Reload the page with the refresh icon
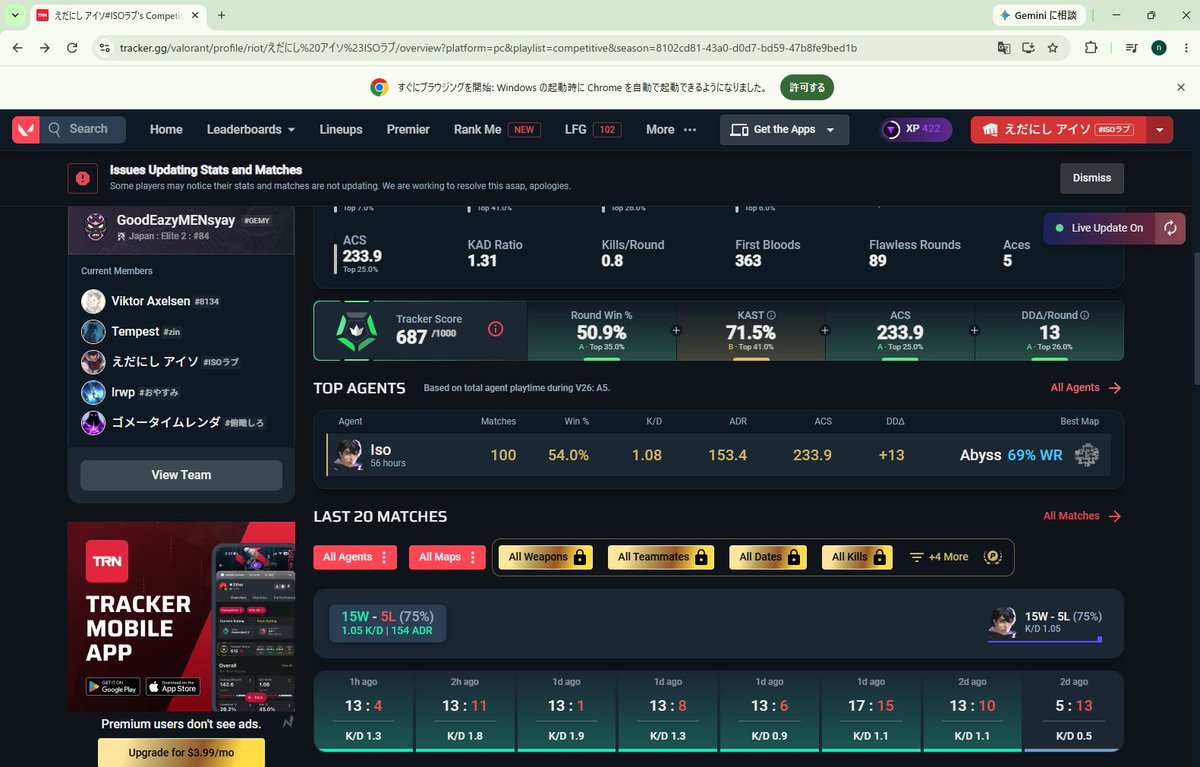The height and width of the screenshot is (767, 1200). click(x=72, y=47)
